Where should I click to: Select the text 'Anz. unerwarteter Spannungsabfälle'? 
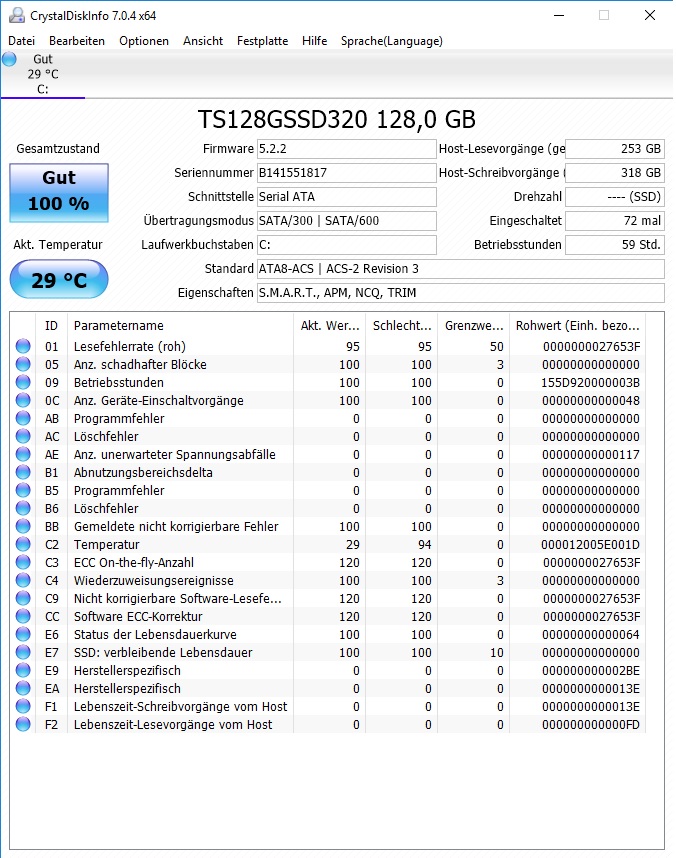point(175,455)
